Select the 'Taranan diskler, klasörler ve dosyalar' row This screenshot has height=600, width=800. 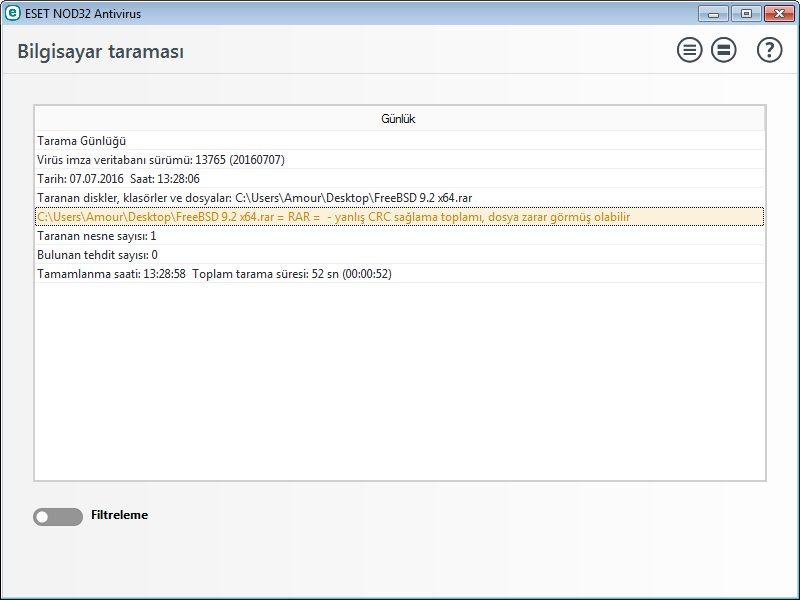tap(399, 197)
